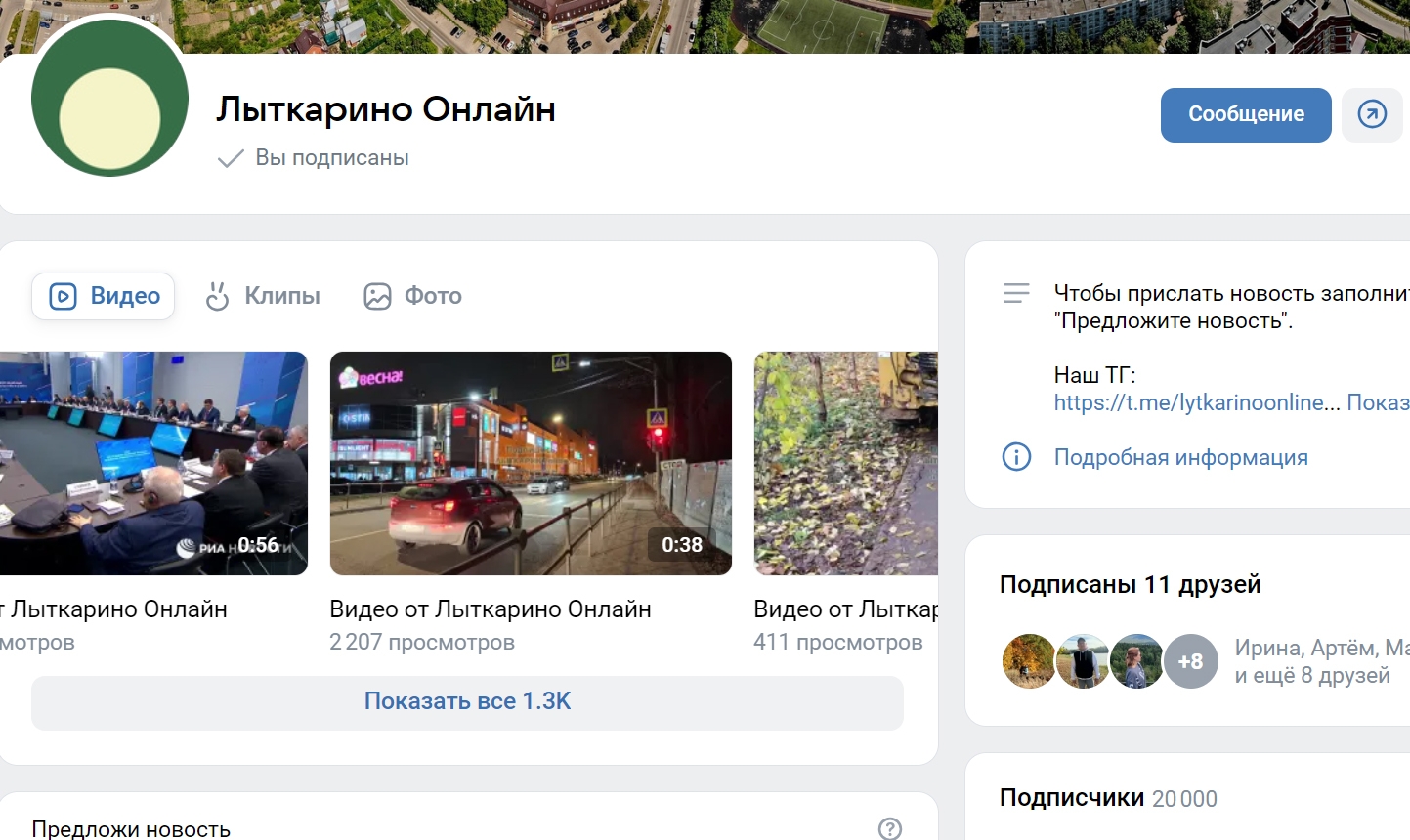Image resolution: width=1410 pixels, height=840 pixels.
Task: Switch to the Фото tab
Action: coord(412,296)
